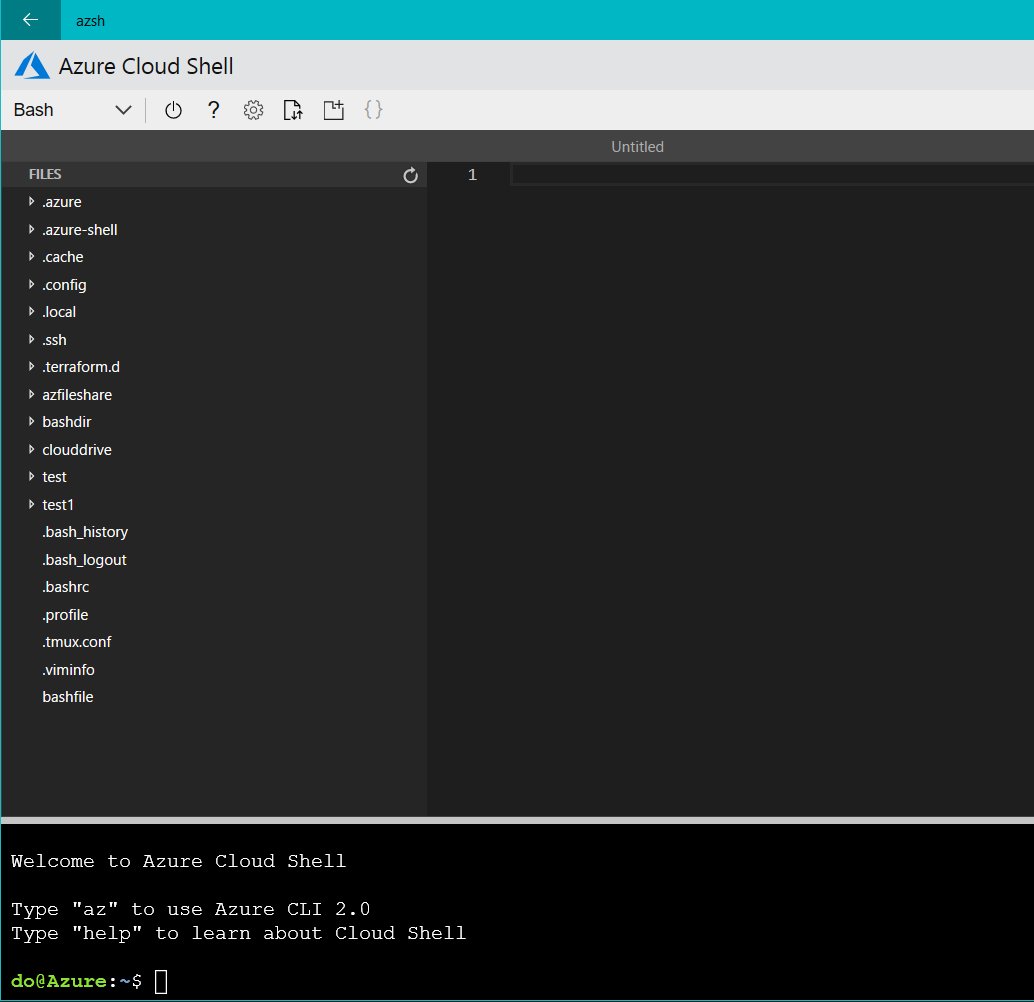Viewport: 1034px width, 1002px height.
Task: Open a new Cloud Shell session
Action: [333, 110]
